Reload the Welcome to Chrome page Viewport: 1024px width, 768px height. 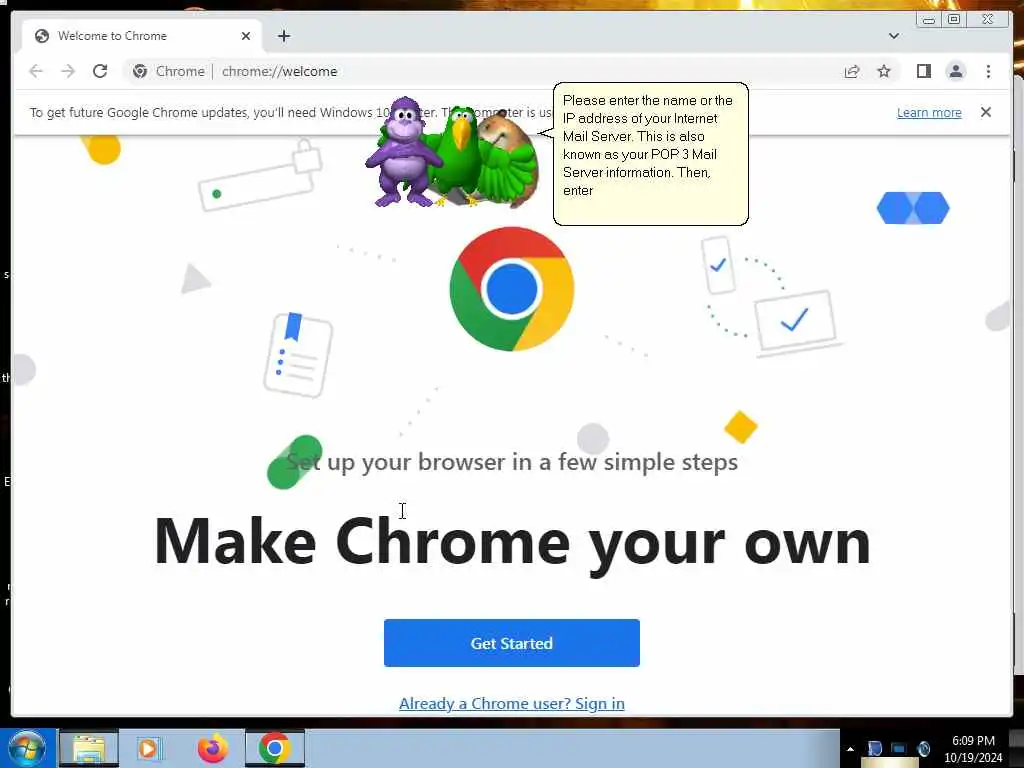[100, 71]
